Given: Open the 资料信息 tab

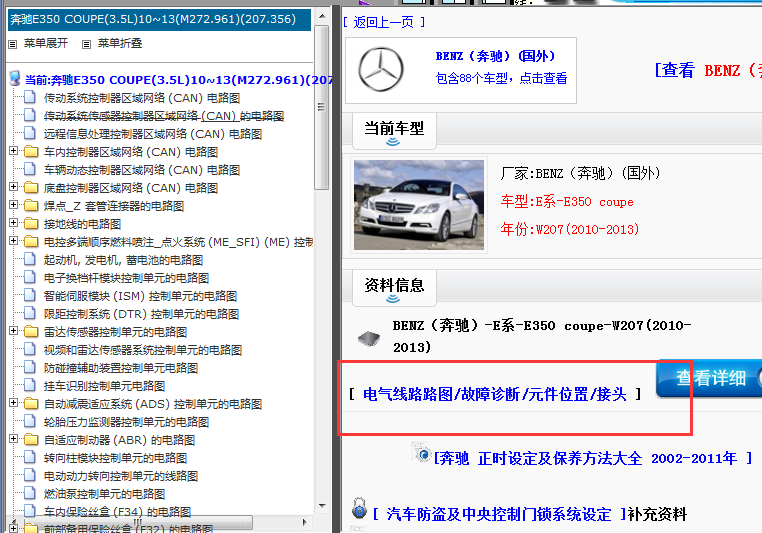Looking at the screenshot, I should point(394,288).
